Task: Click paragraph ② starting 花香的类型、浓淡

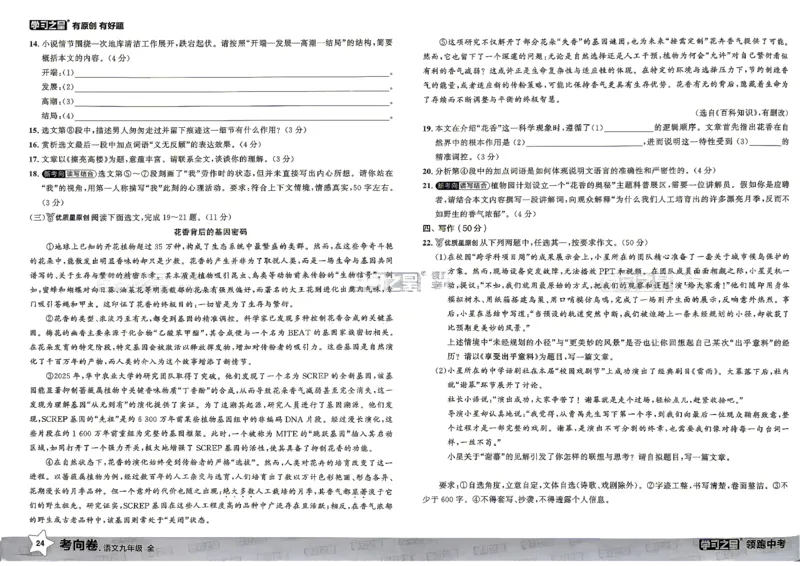Action: [211, 340]
